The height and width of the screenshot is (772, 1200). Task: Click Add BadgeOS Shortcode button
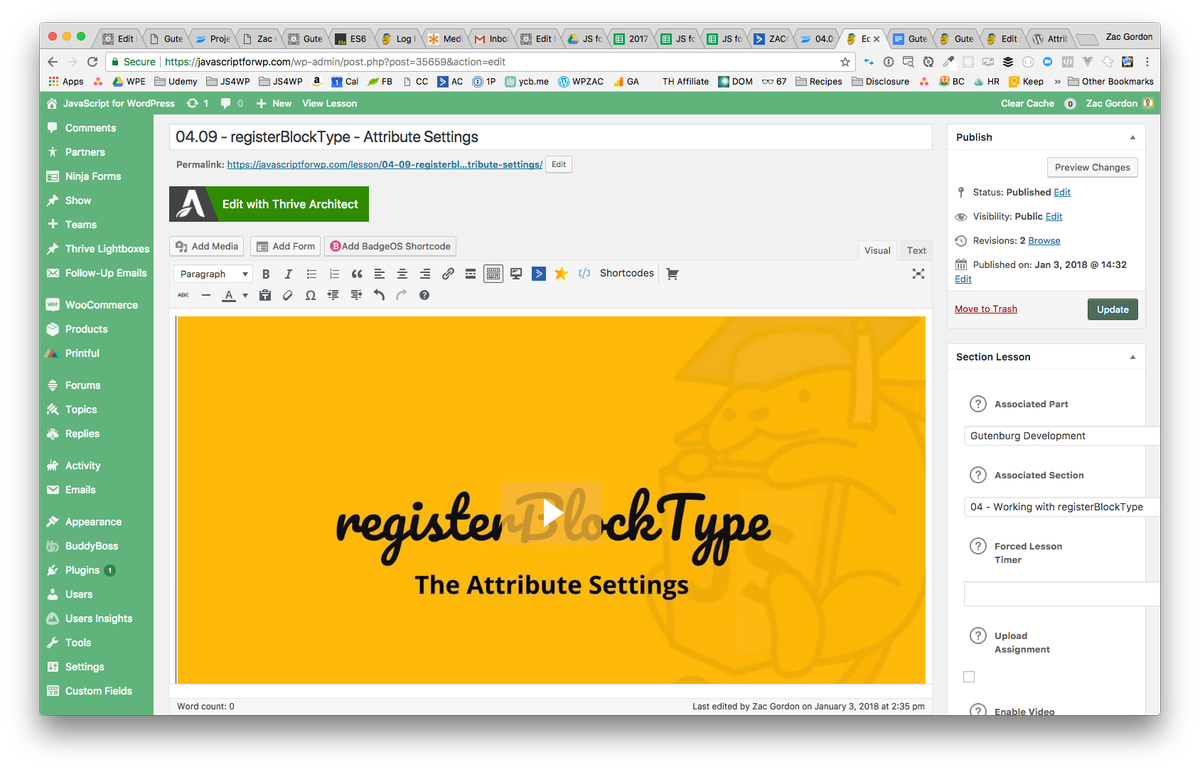point(391,246)
